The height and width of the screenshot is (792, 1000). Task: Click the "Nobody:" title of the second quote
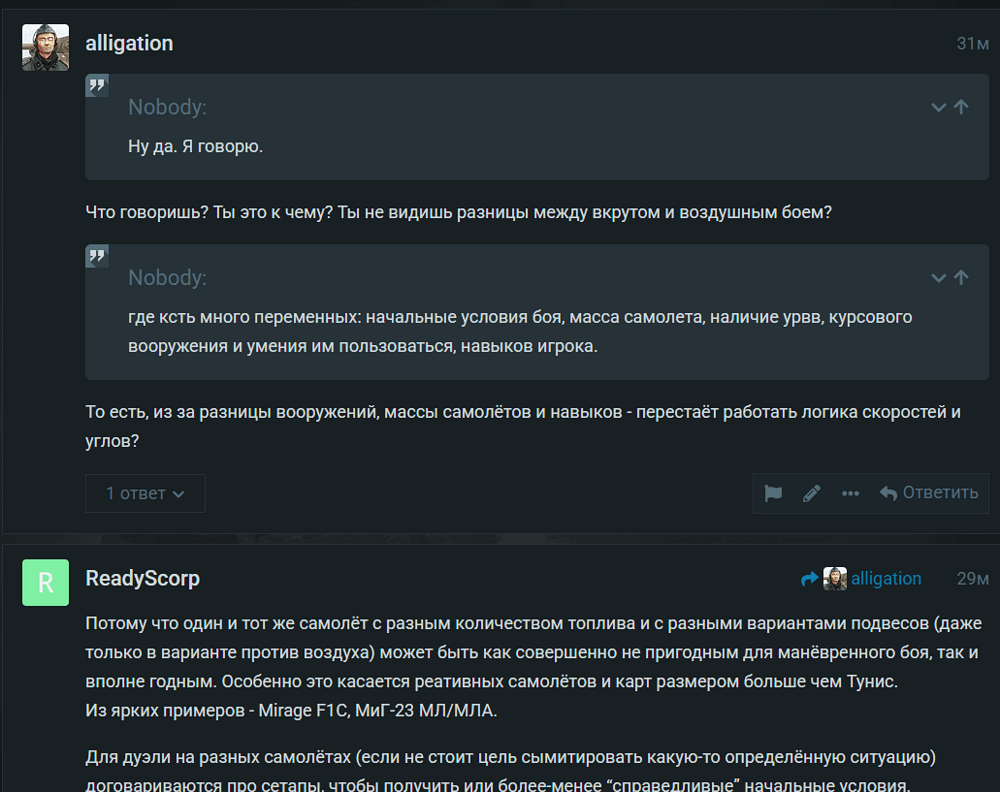point(167,277)
